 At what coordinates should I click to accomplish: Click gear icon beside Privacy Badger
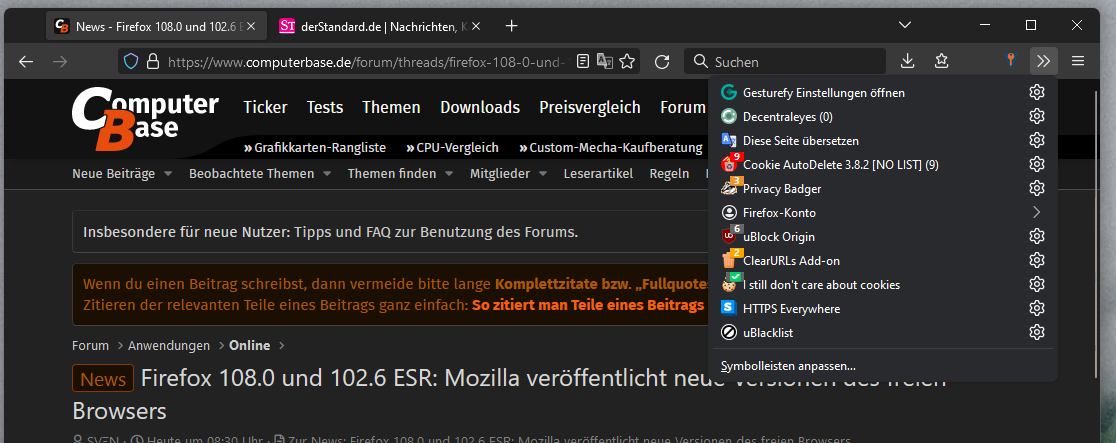[x=1037, y=188]
